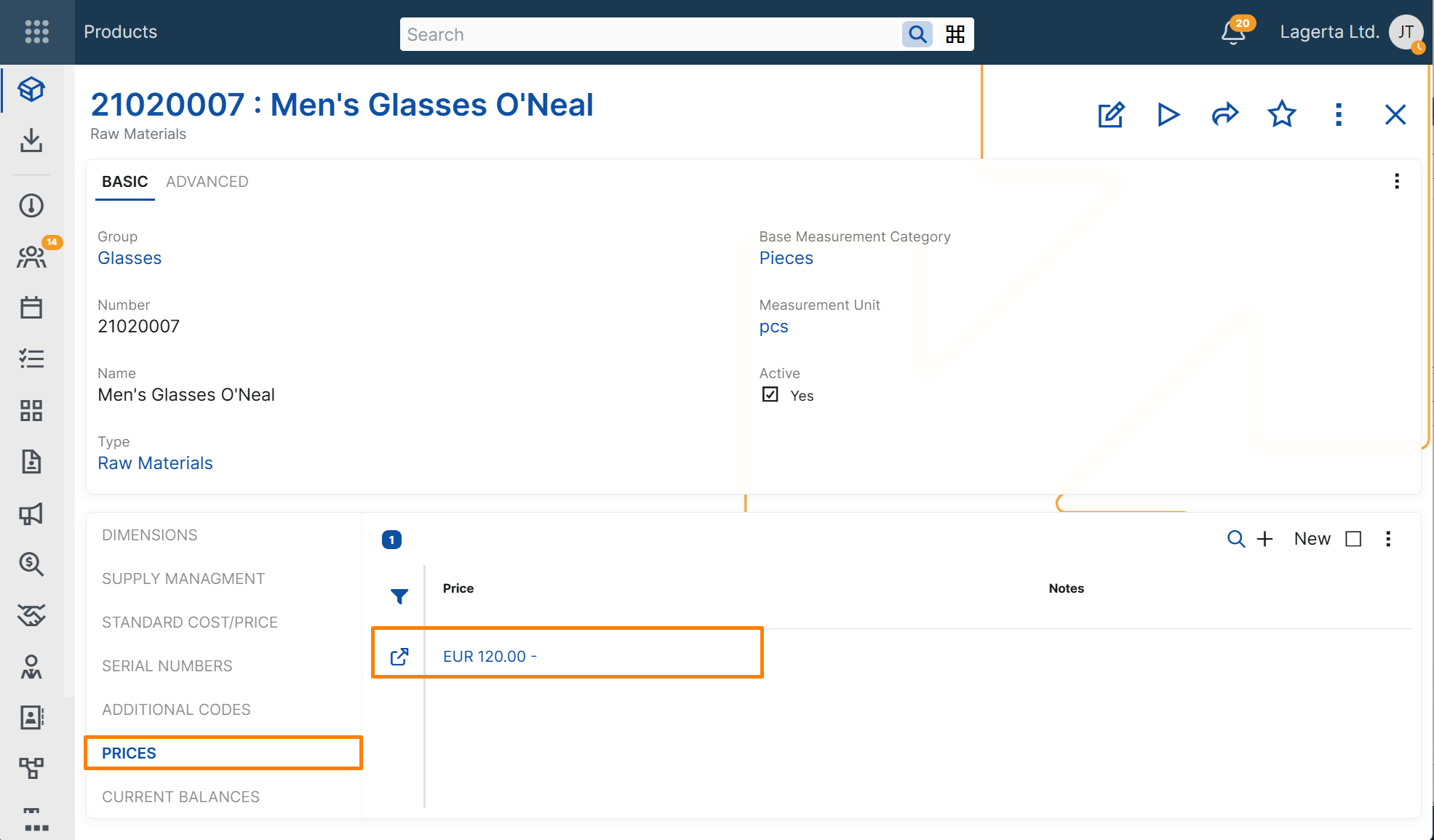Viewport: 1434px width, 840px height.
Task: Click the plus icon to add price
Action: coord(1265,539)
